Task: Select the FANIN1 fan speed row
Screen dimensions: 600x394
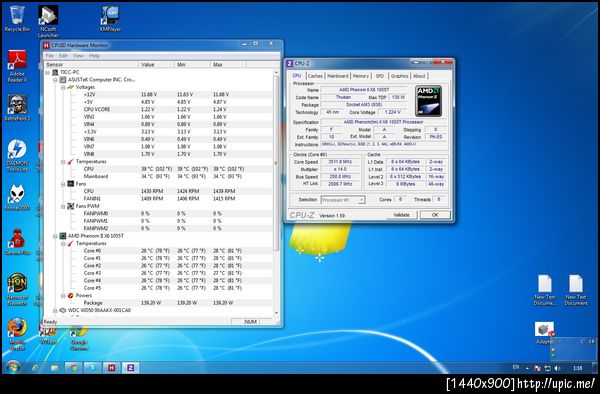Action: [158, 199]
